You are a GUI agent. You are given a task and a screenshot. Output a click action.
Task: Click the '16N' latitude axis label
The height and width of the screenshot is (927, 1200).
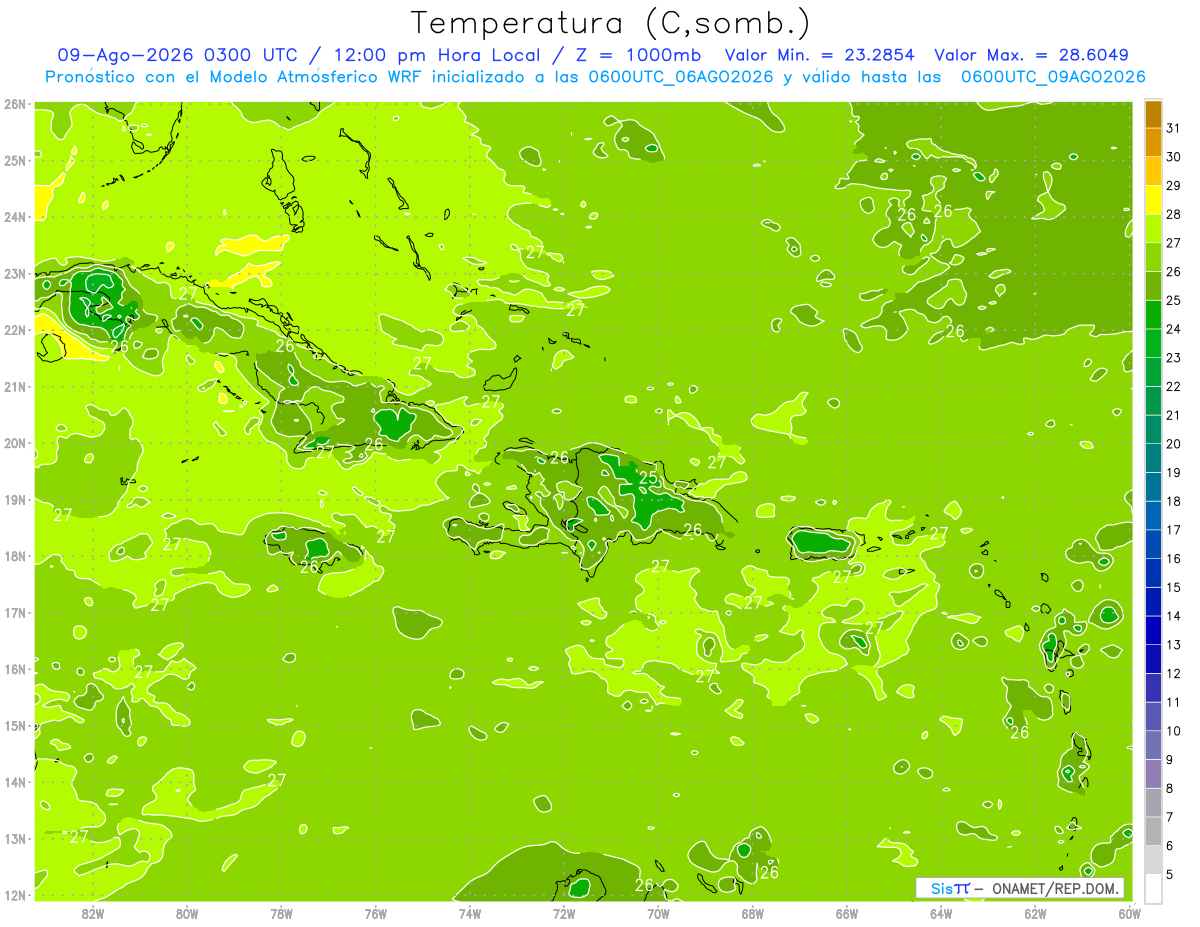coord(15,669)
